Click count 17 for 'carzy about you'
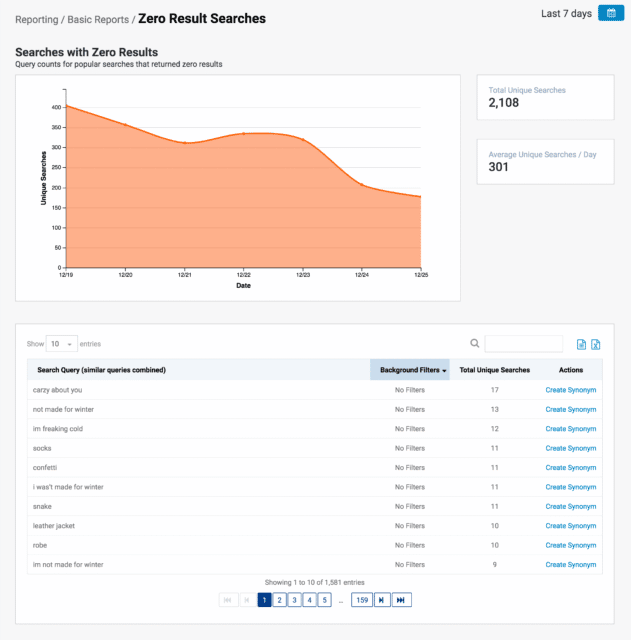631x640 pixels. coord(495,390)
